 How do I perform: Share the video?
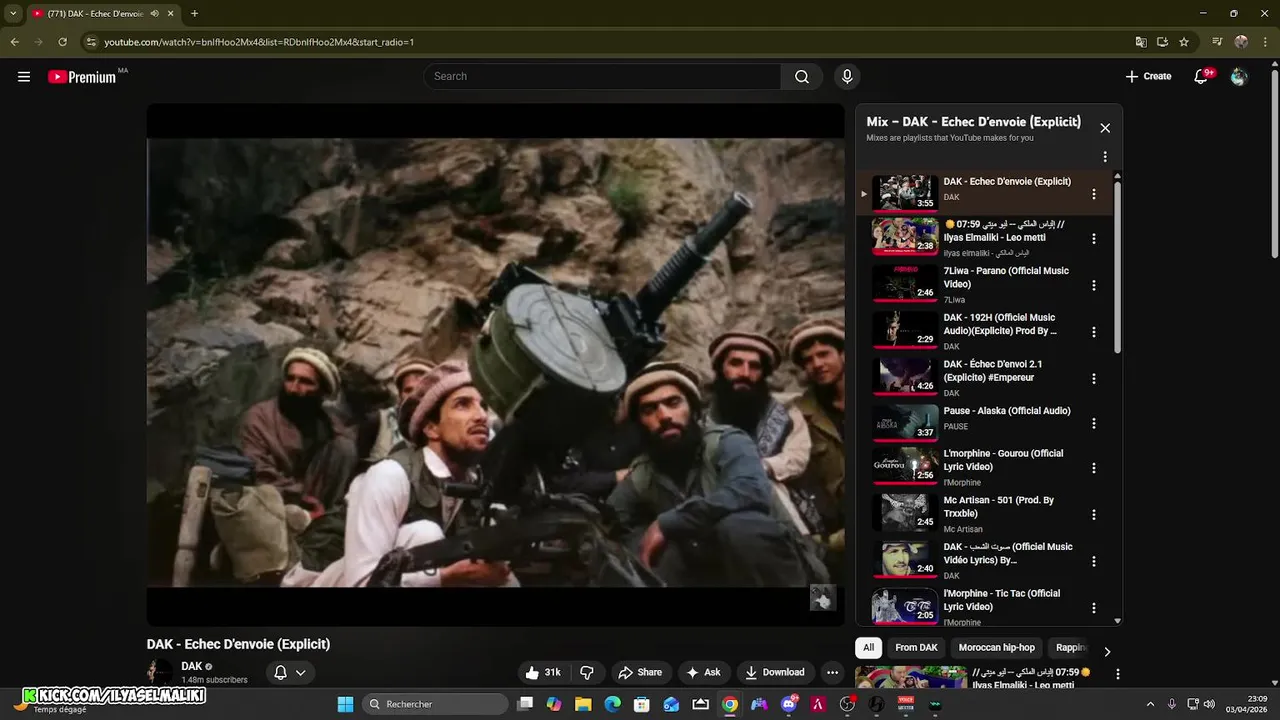(640, 672)
